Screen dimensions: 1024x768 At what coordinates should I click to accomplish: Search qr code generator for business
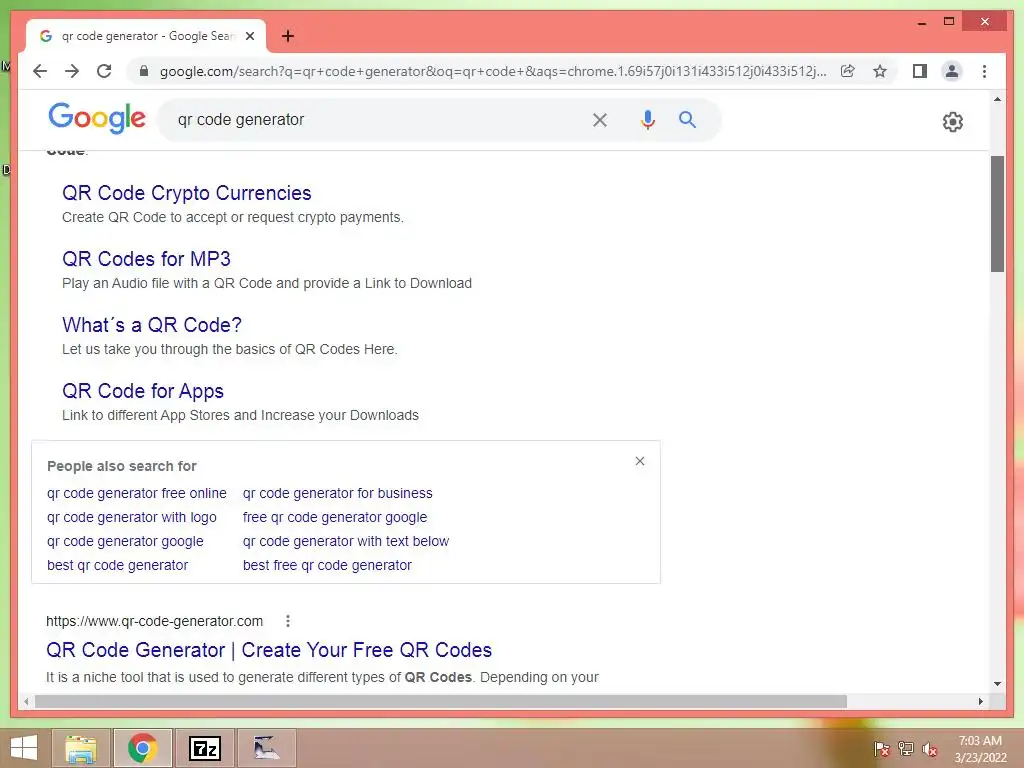338,493
